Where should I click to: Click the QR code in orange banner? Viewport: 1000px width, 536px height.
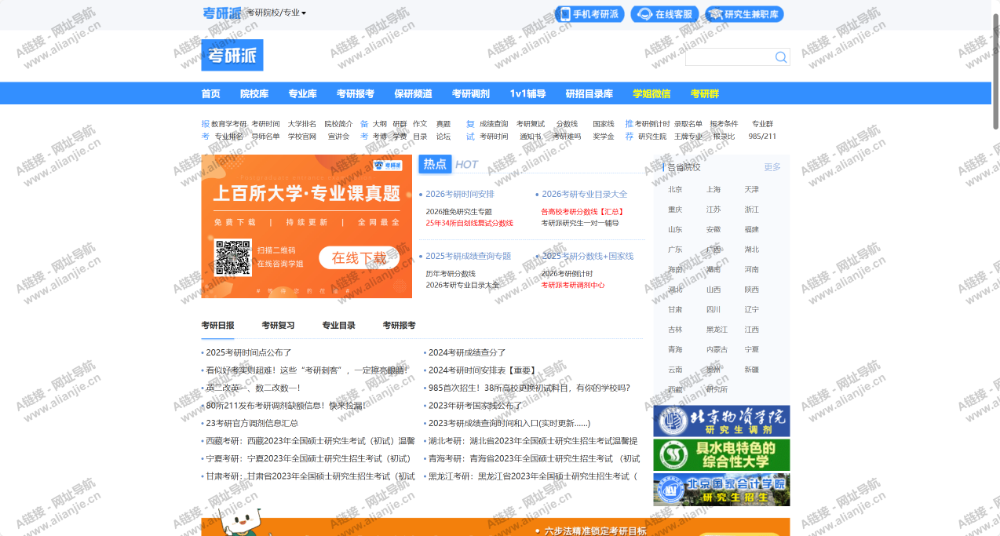[233, 258]
